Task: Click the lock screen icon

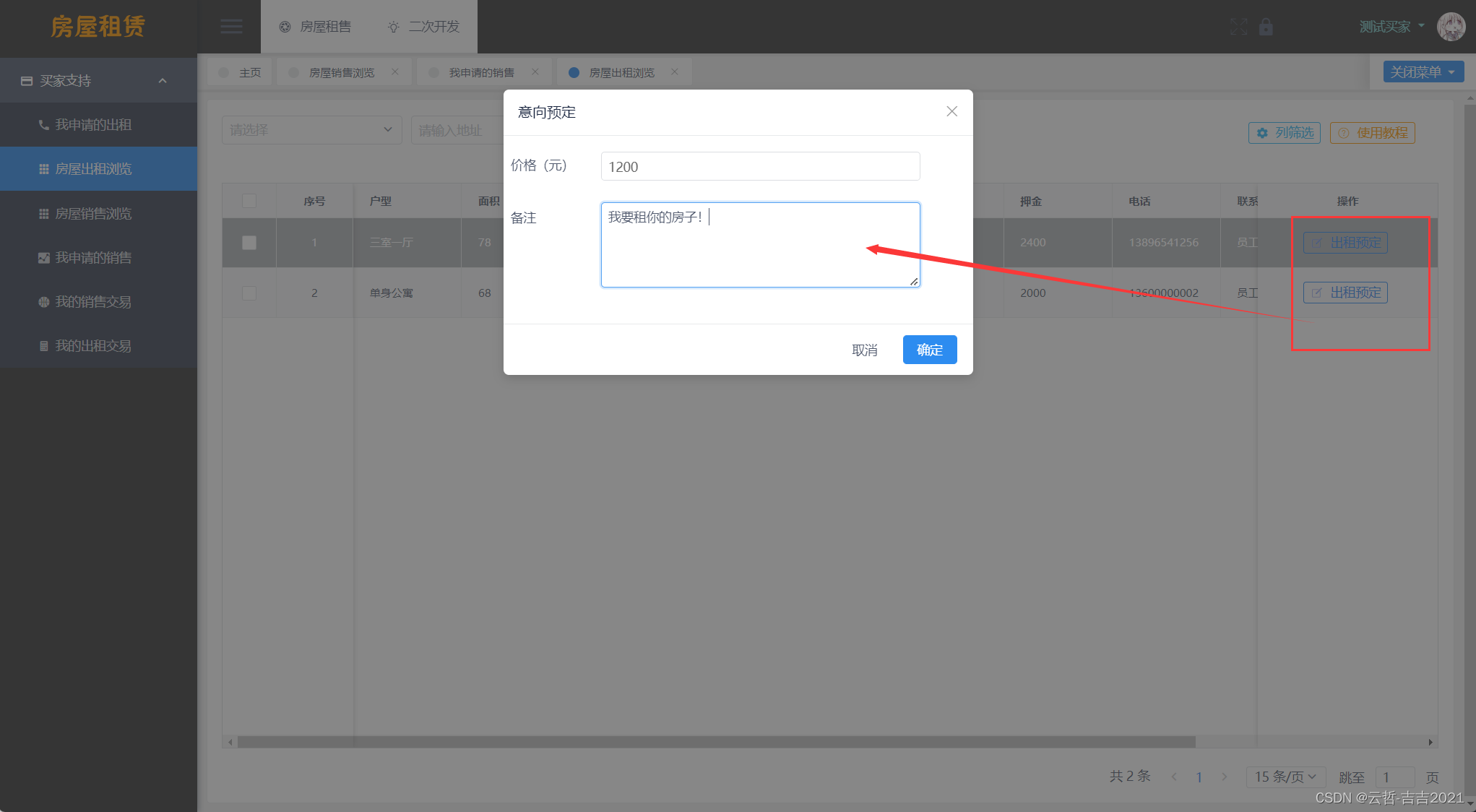Action: pos(1266,27)
